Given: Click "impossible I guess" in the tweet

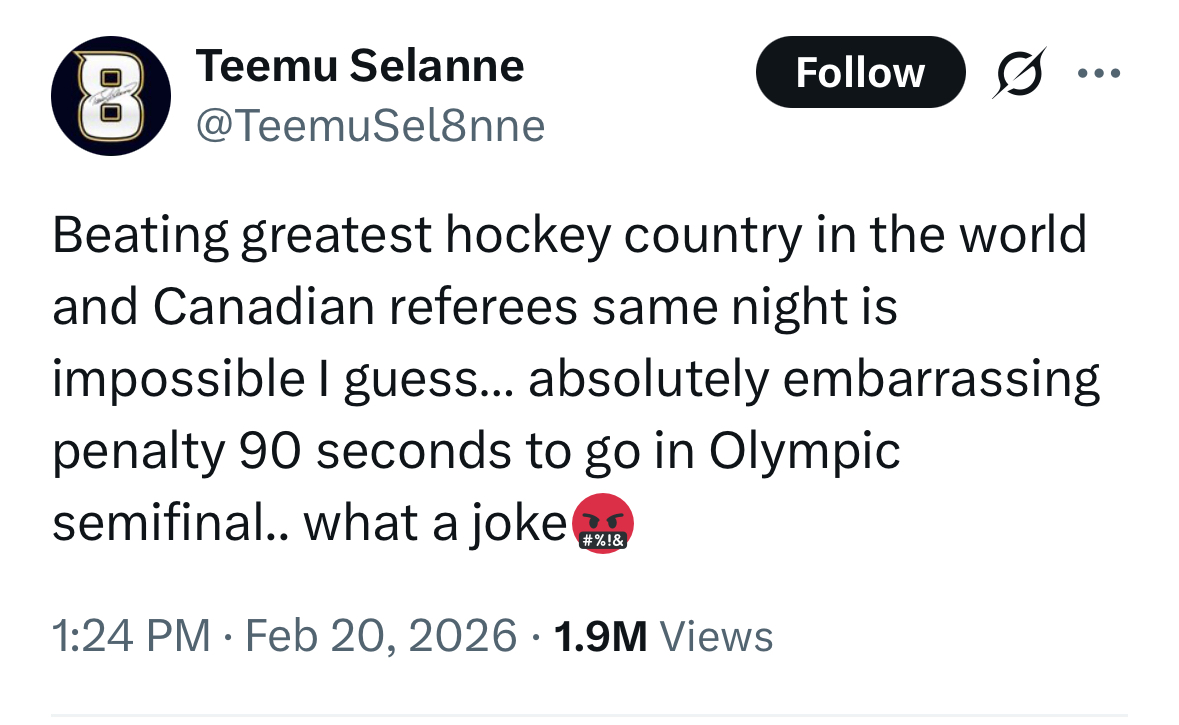Looking at the screenshot, I should coord(265,380).
